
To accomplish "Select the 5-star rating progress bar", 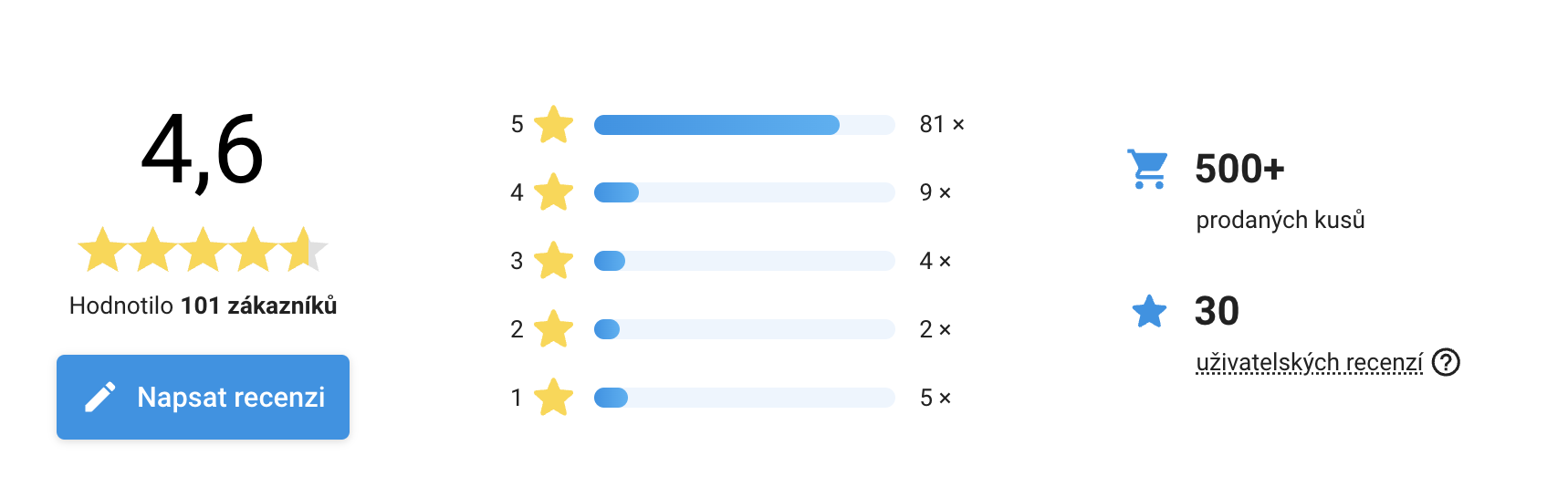I will pos(744,125).
